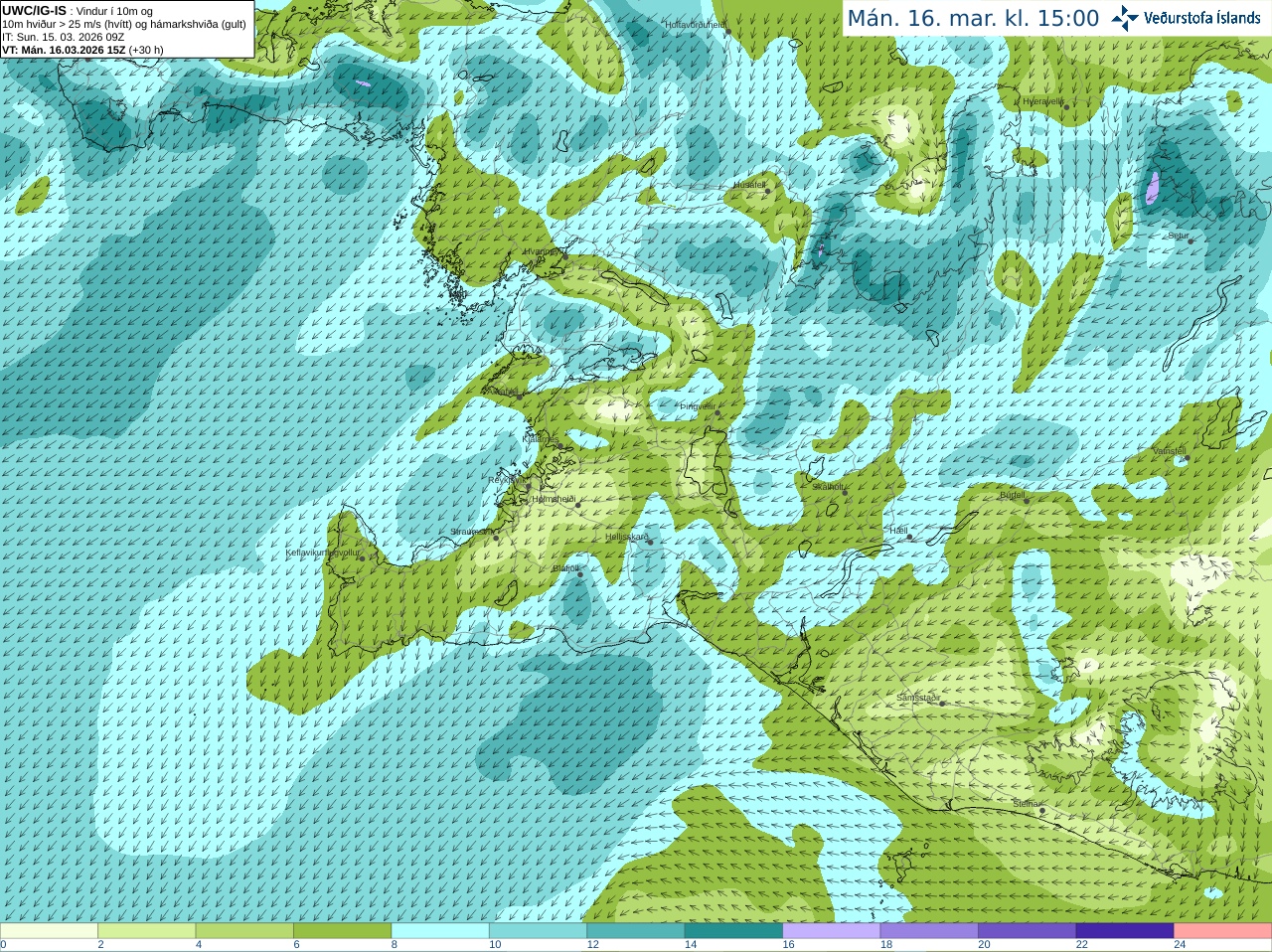Image resolution: width=1272 pixels, height=952 pixels.
Task: Click the legend tick value 8
Action: pyautogui.click(x=395, y=945)
